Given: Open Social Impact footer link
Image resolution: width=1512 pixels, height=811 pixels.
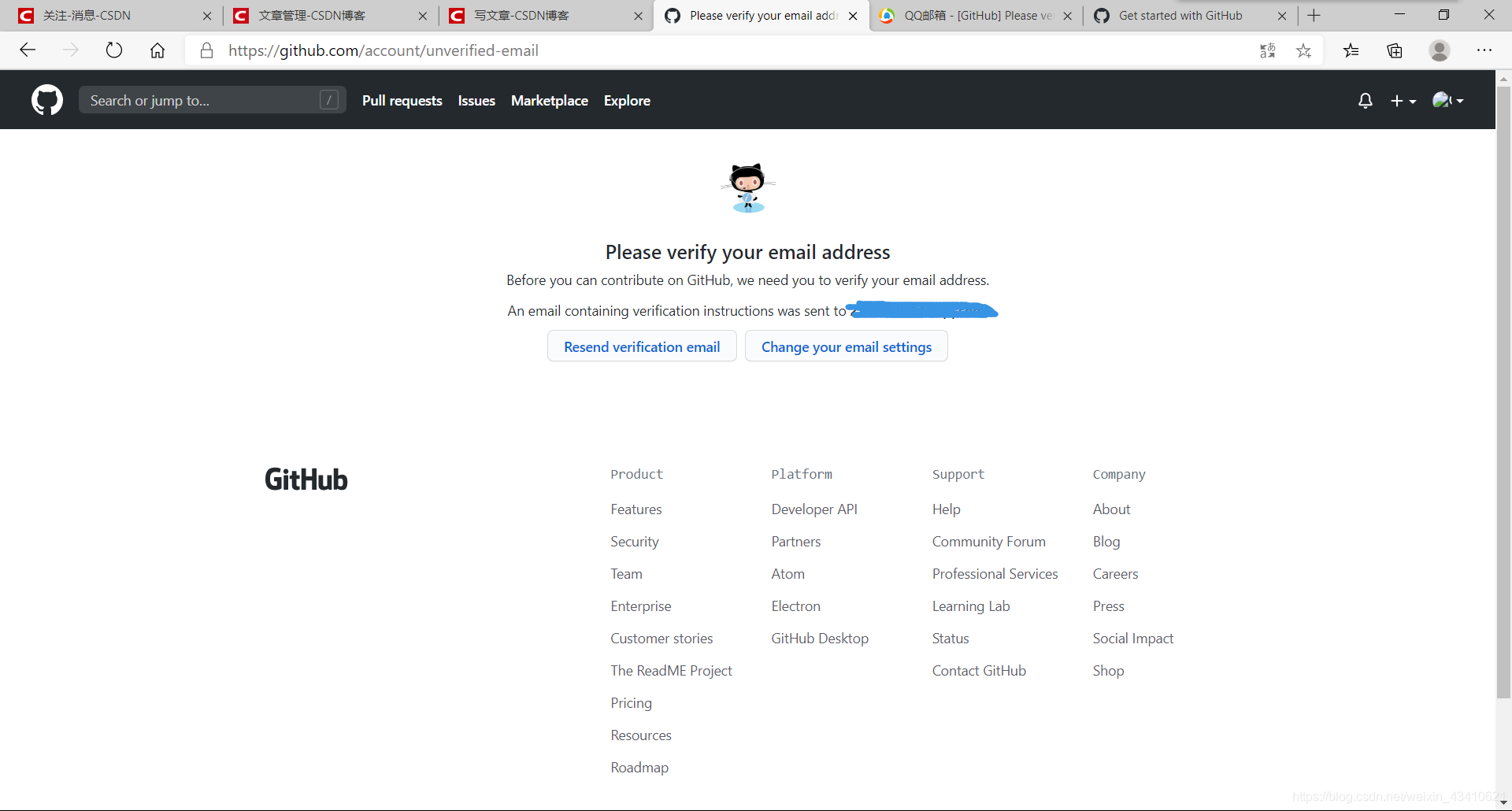Looking at the screenshot, I should [1133, 639].
